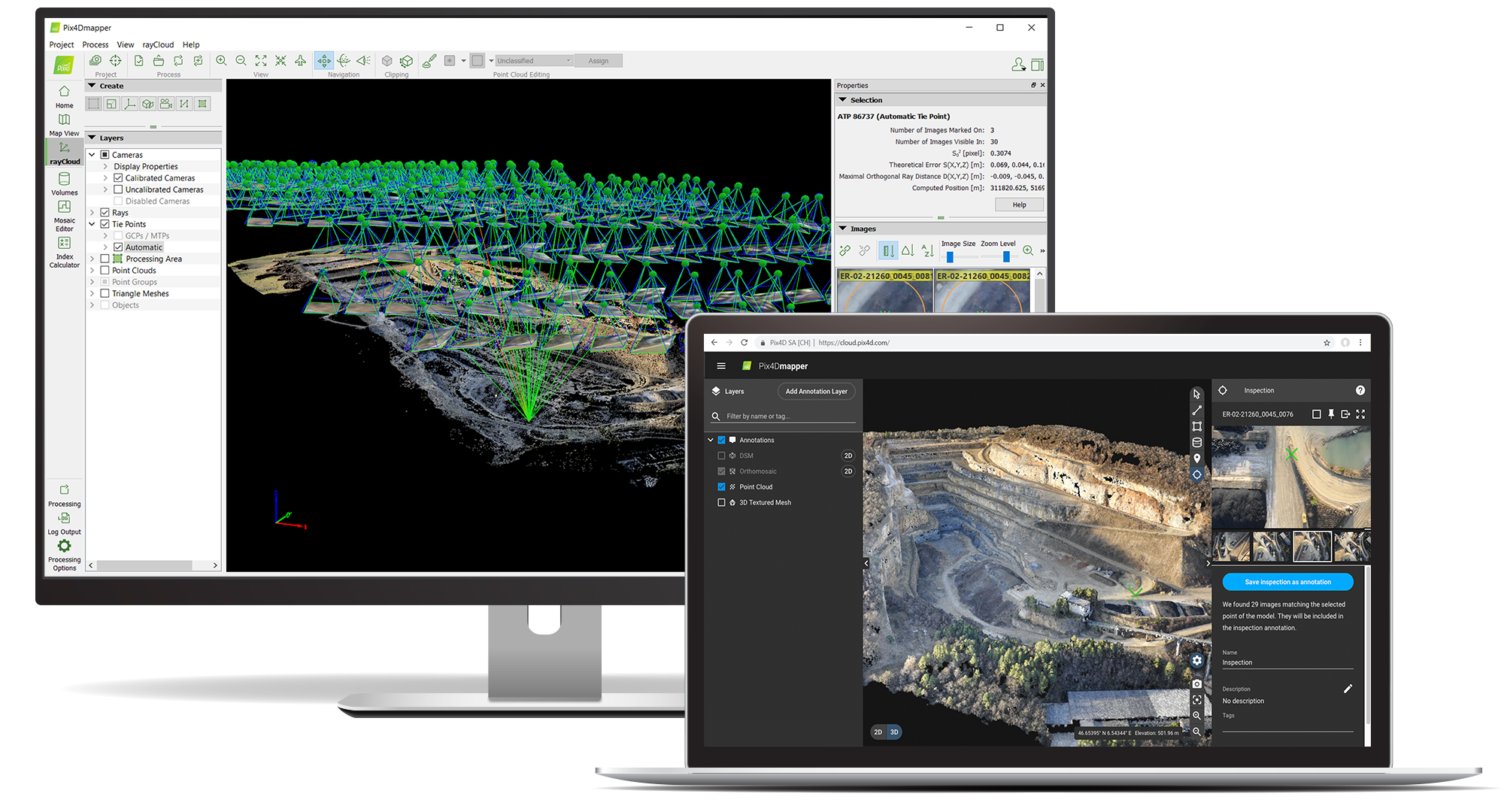Collapse the Annotations group in cloud layers
This screenshot has width=1504, height=812.
(x=710, y=440)
